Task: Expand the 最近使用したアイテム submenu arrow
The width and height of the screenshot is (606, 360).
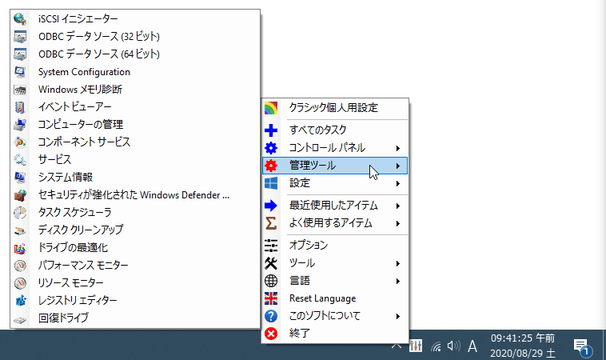Action: [398, 206]
